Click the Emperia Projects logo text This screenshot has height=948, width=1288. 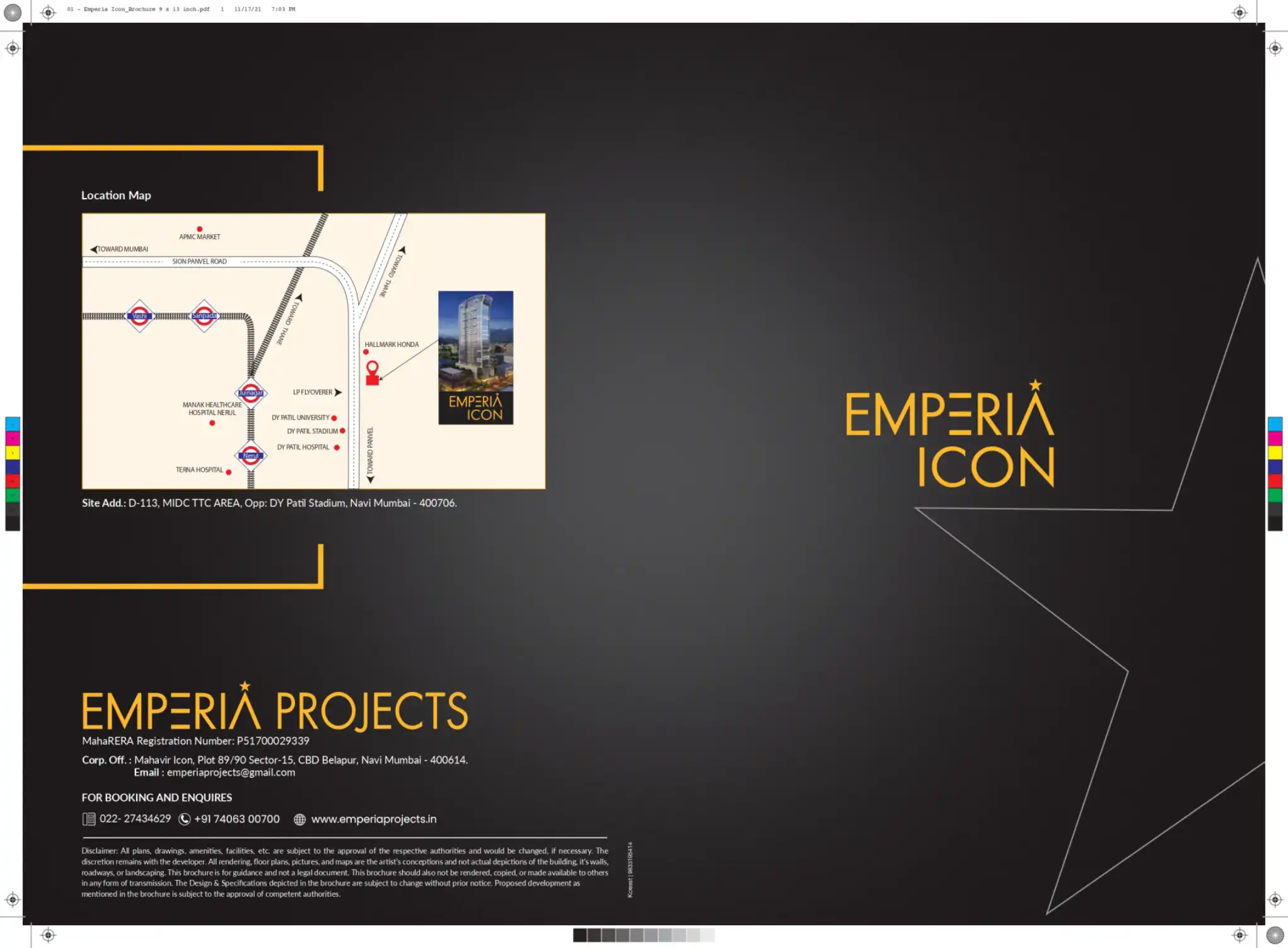275,710
